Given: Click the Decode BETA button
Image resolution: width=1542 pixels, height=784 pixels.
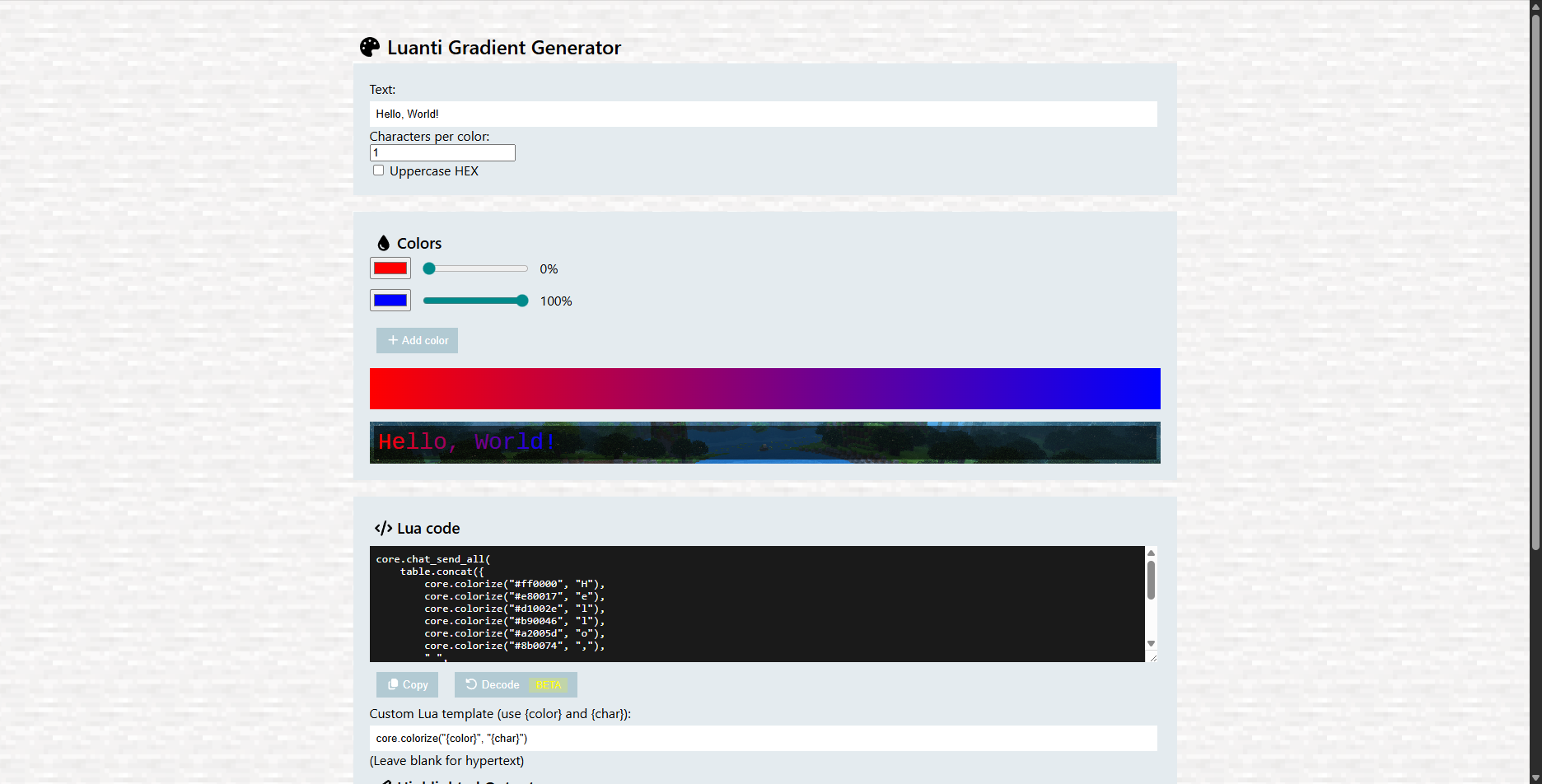Looking at the screenshot, I should (516, 684).
